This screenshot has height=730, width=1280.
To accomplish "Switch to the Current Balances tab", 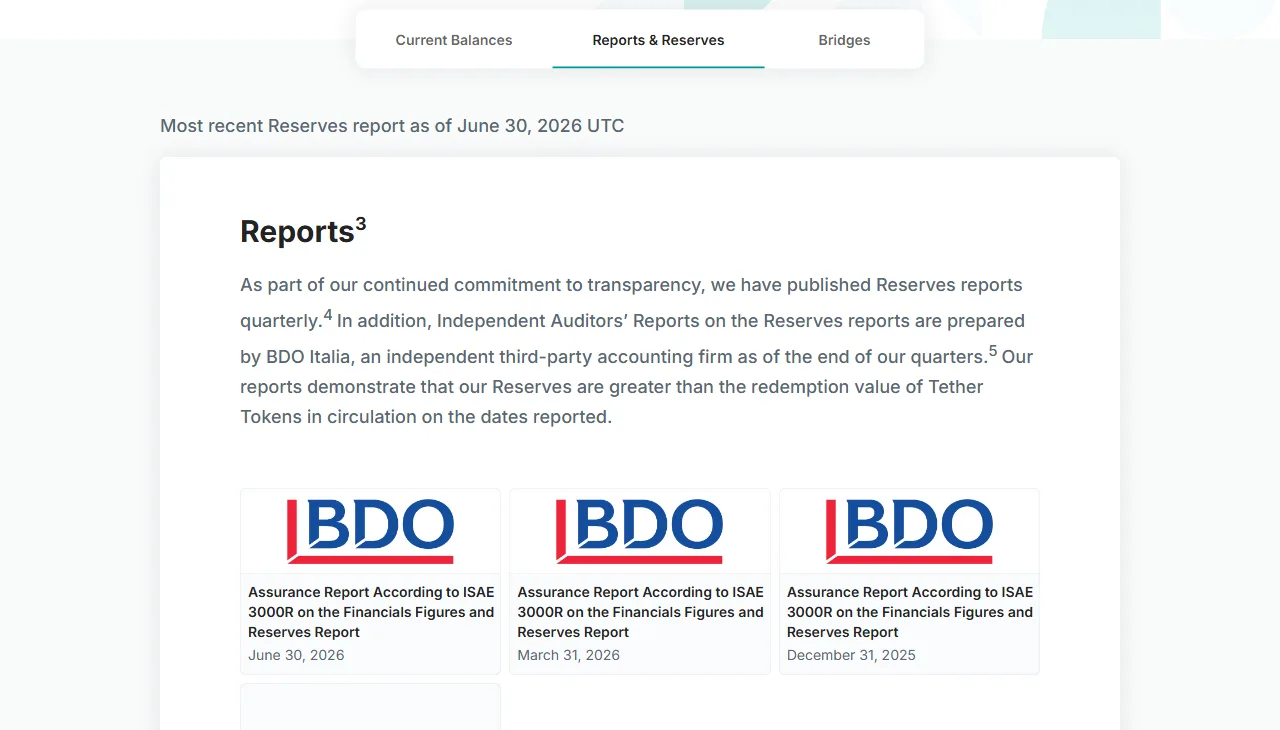I will coord(454,41).
